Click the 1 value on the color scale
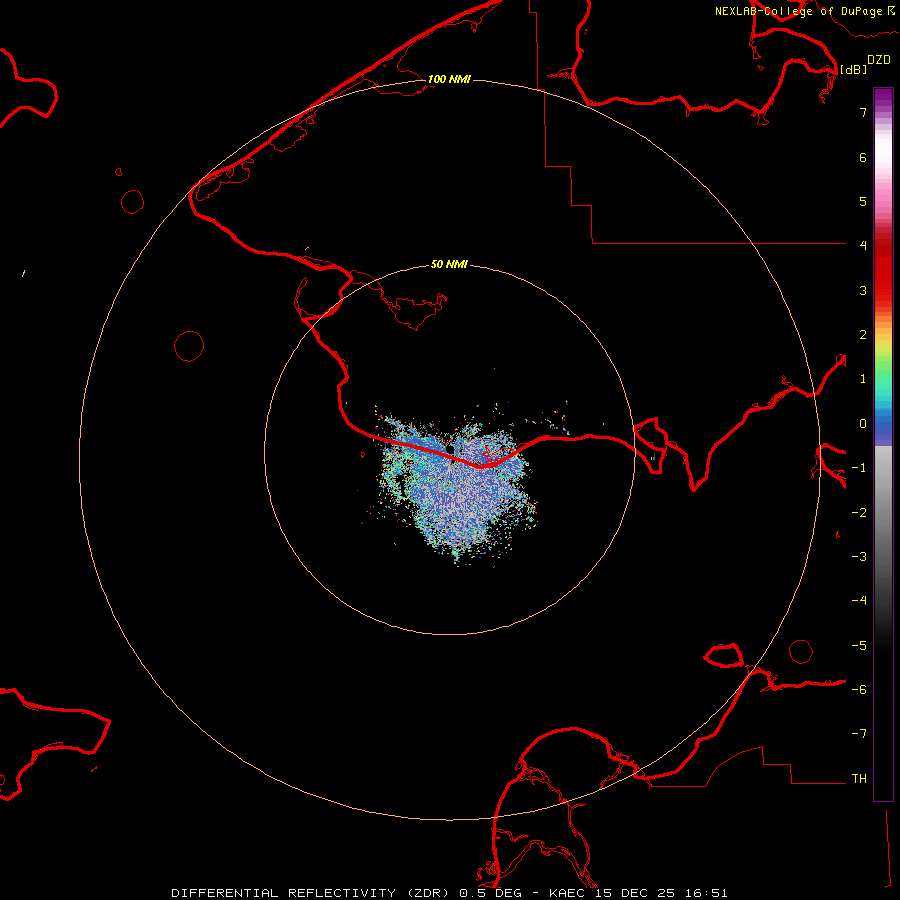 [x=863, y=379]
